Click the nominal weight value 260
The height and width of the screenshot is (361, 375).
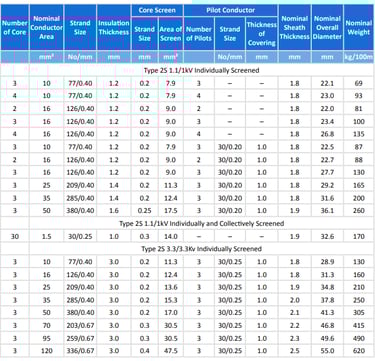[359, 211]
